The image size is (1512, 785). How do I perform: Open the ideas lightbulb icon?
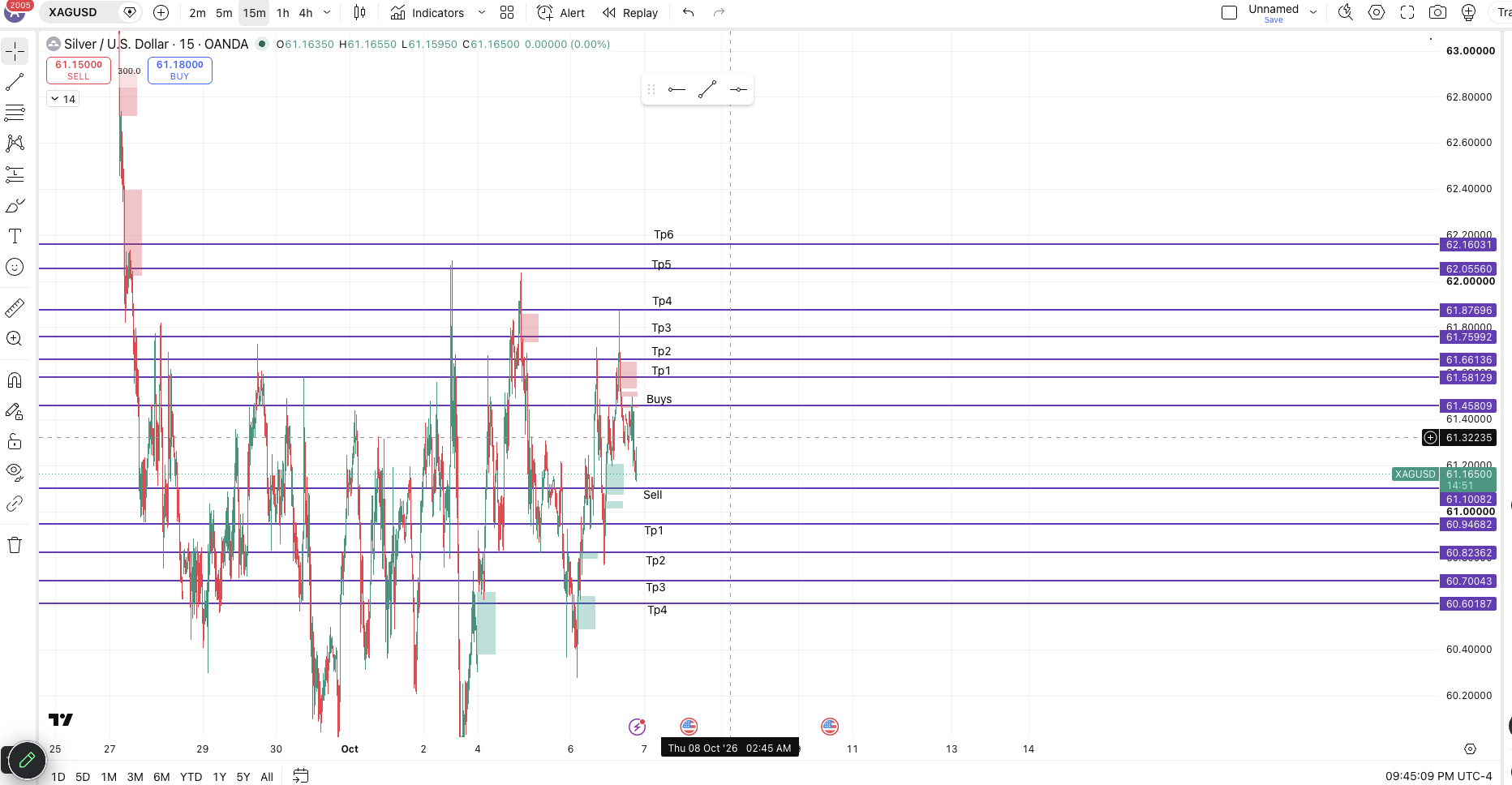pos(1468,12)
